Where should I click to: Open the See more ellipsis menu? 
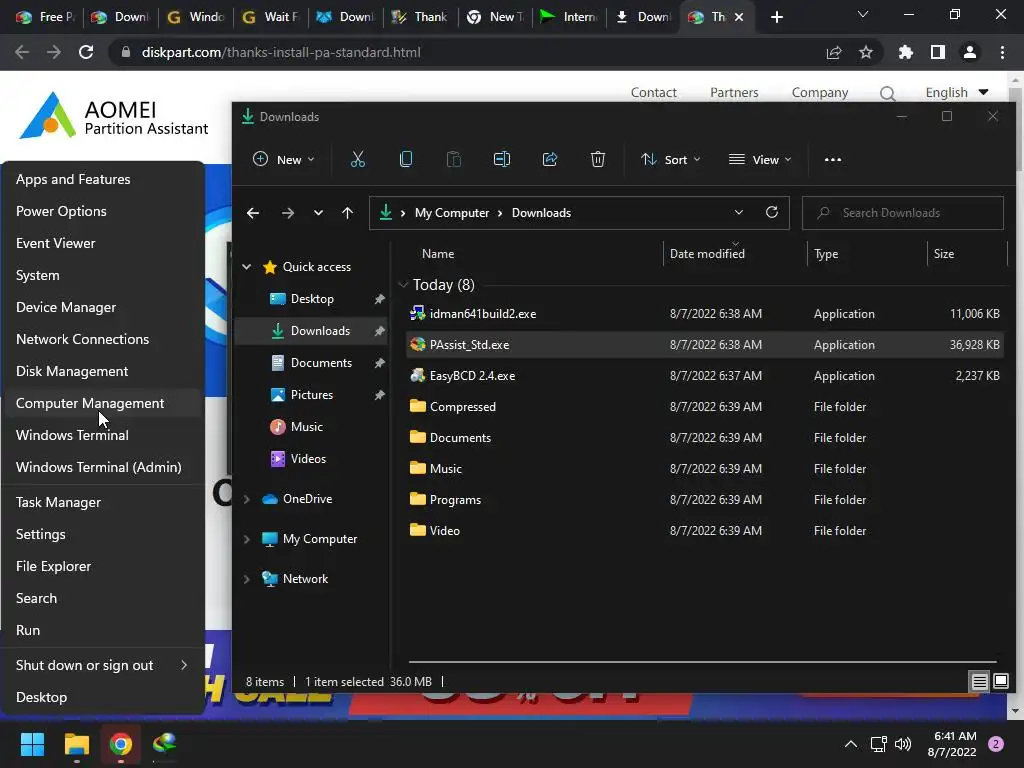click(x=833, y=159)
